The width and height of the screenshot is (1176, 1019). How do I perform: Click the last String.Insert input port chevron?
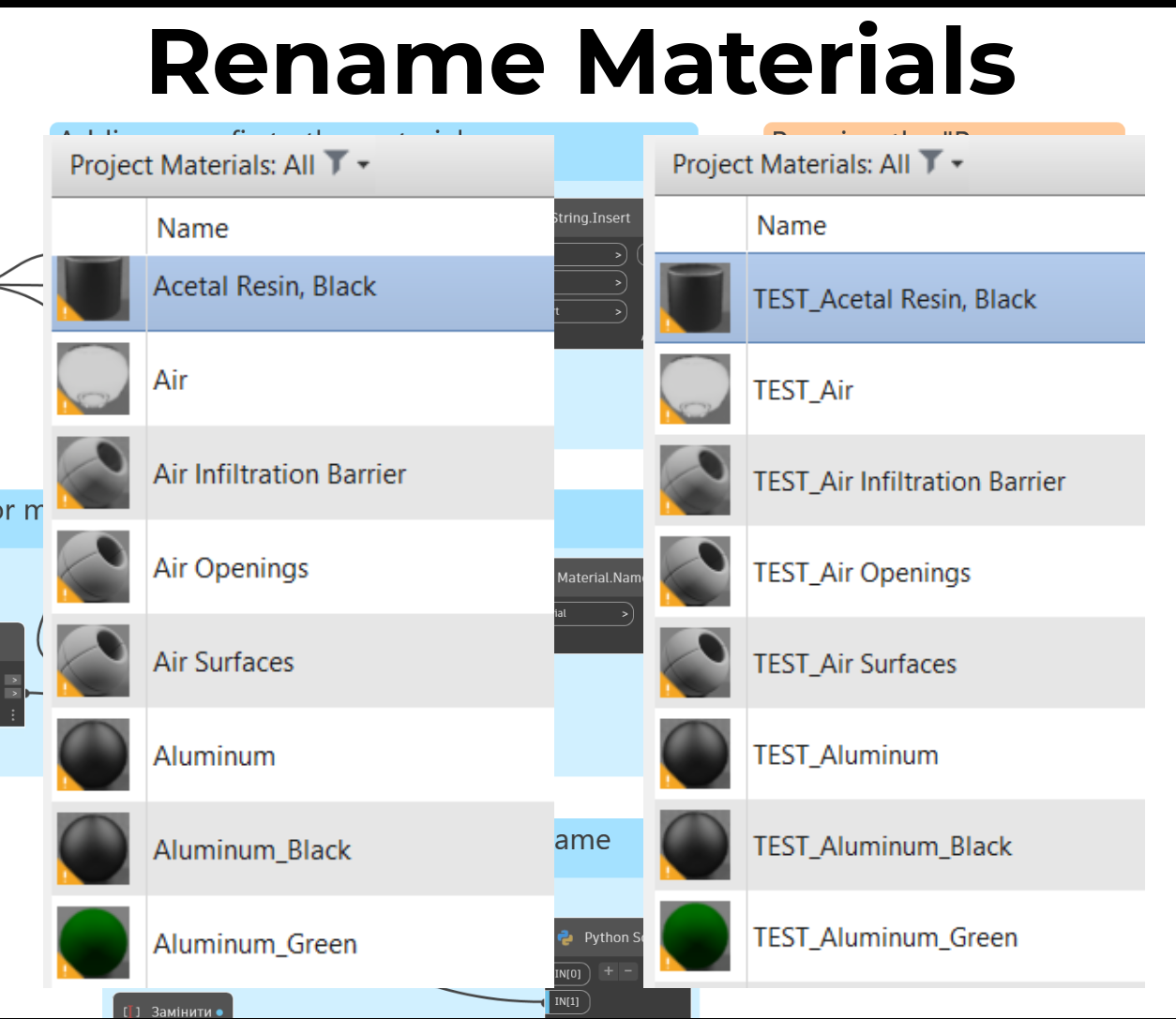tap(618, 311)
